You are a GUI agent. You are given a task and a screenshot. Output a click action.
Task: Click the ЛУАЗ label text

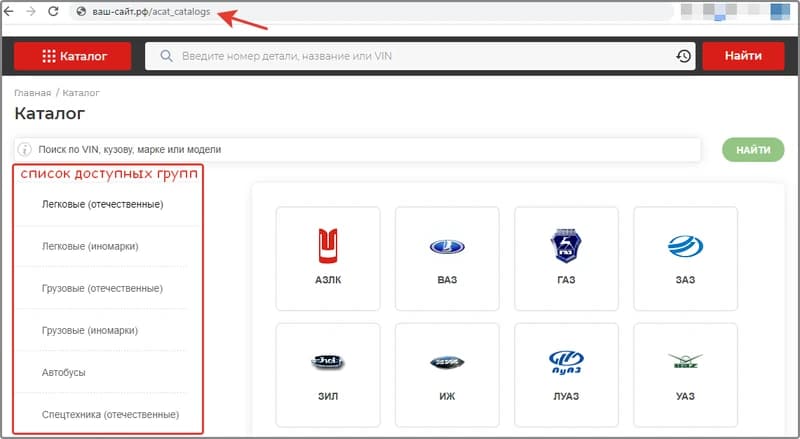tap(566, 396)
